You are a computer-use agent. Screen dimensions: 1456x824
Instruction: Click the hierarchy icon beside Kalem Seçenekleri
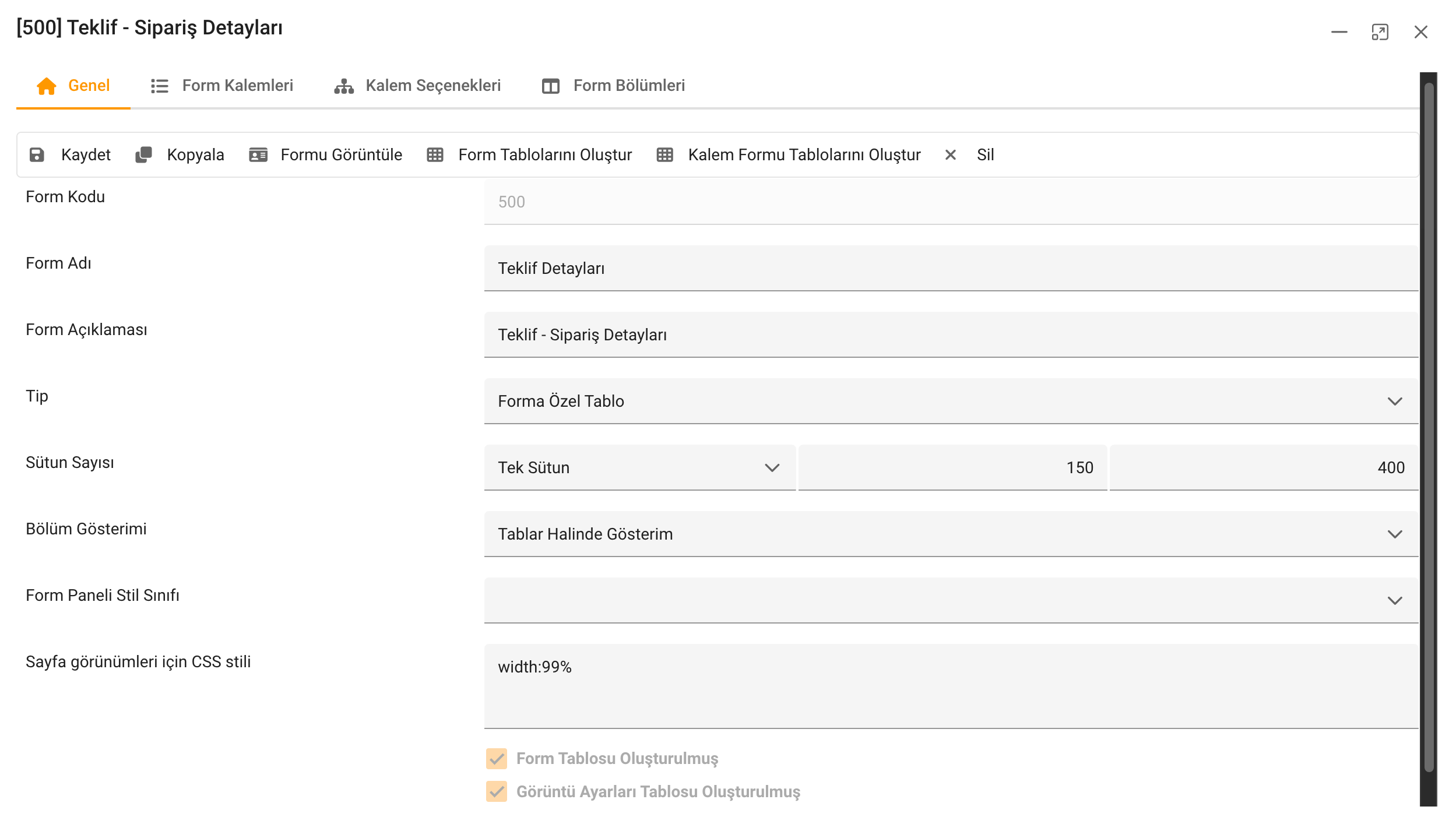(x=343, y=86)
